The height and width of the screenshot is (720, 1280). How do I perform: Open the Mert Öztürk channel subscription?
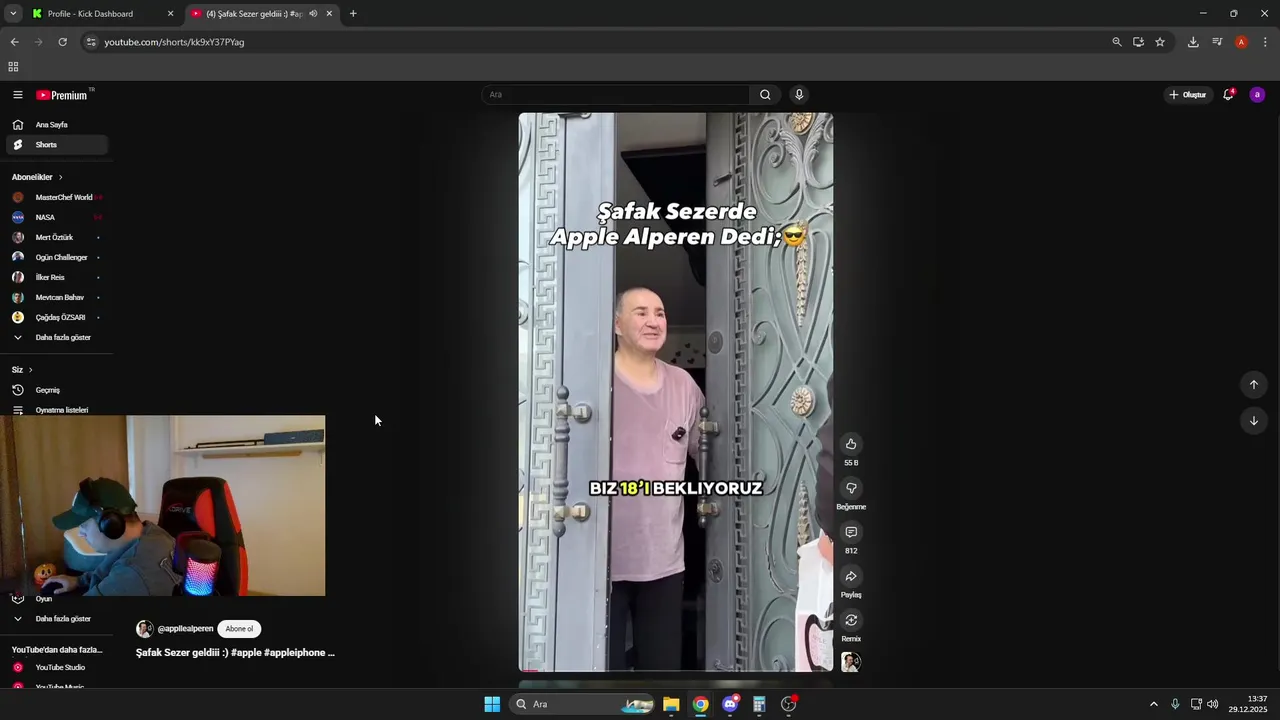pyautogui.click(x=56, y=237)
